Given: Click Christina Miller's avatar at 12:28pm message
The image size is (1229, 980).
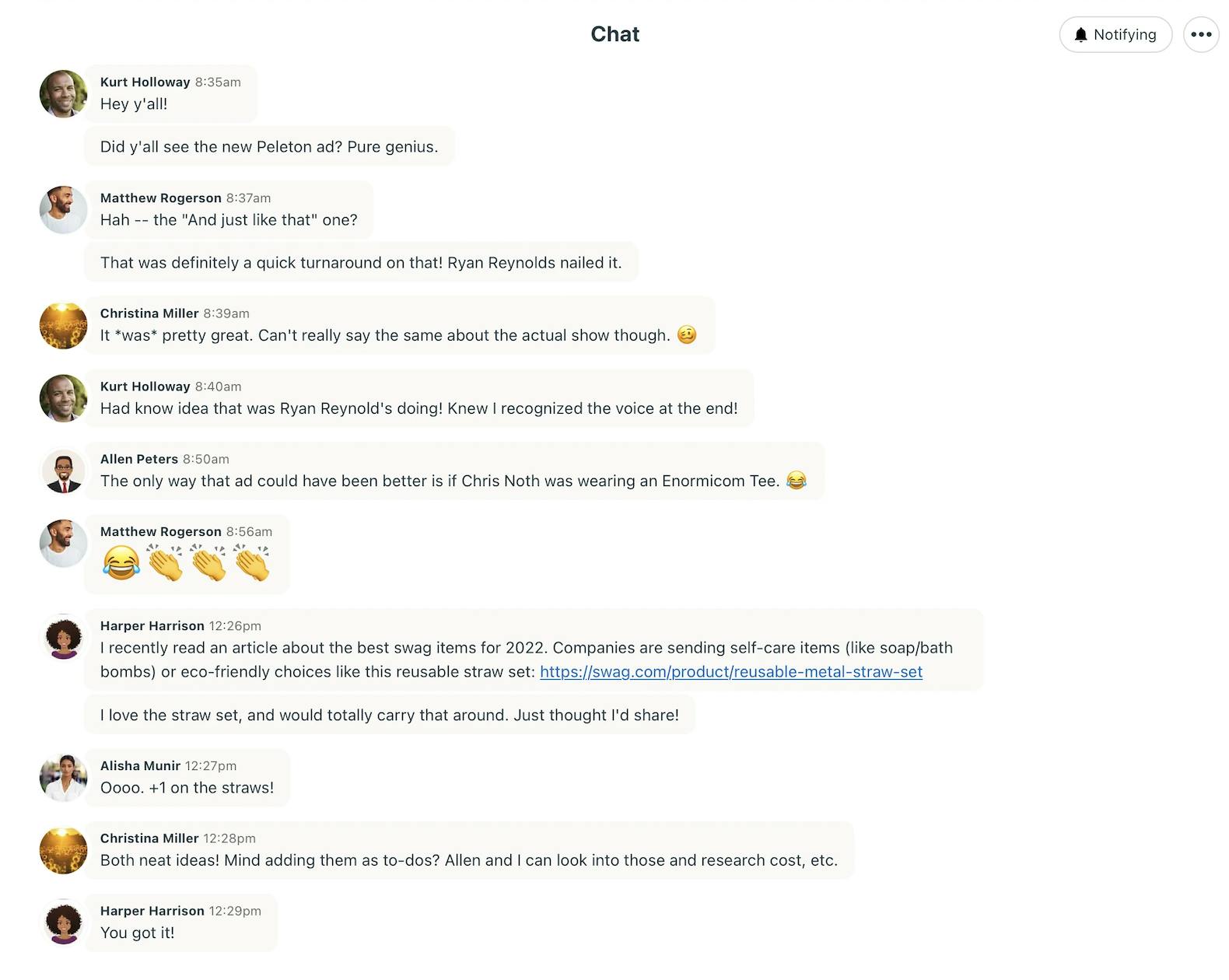Looking at the screenshot, I should 63,850.
